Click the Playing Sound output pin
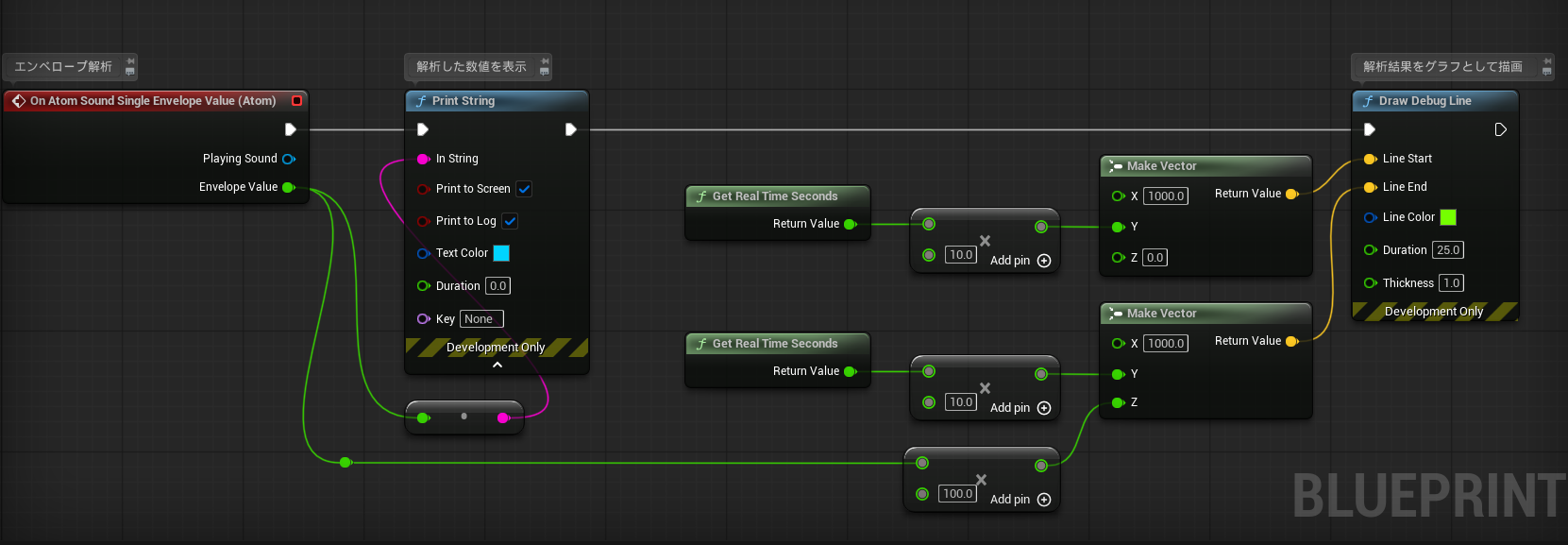 click(x=289, y=159)
